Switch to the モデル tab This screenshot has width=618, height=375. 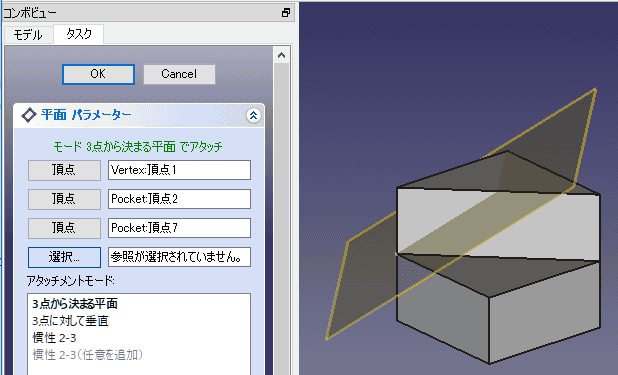point(28,35)
